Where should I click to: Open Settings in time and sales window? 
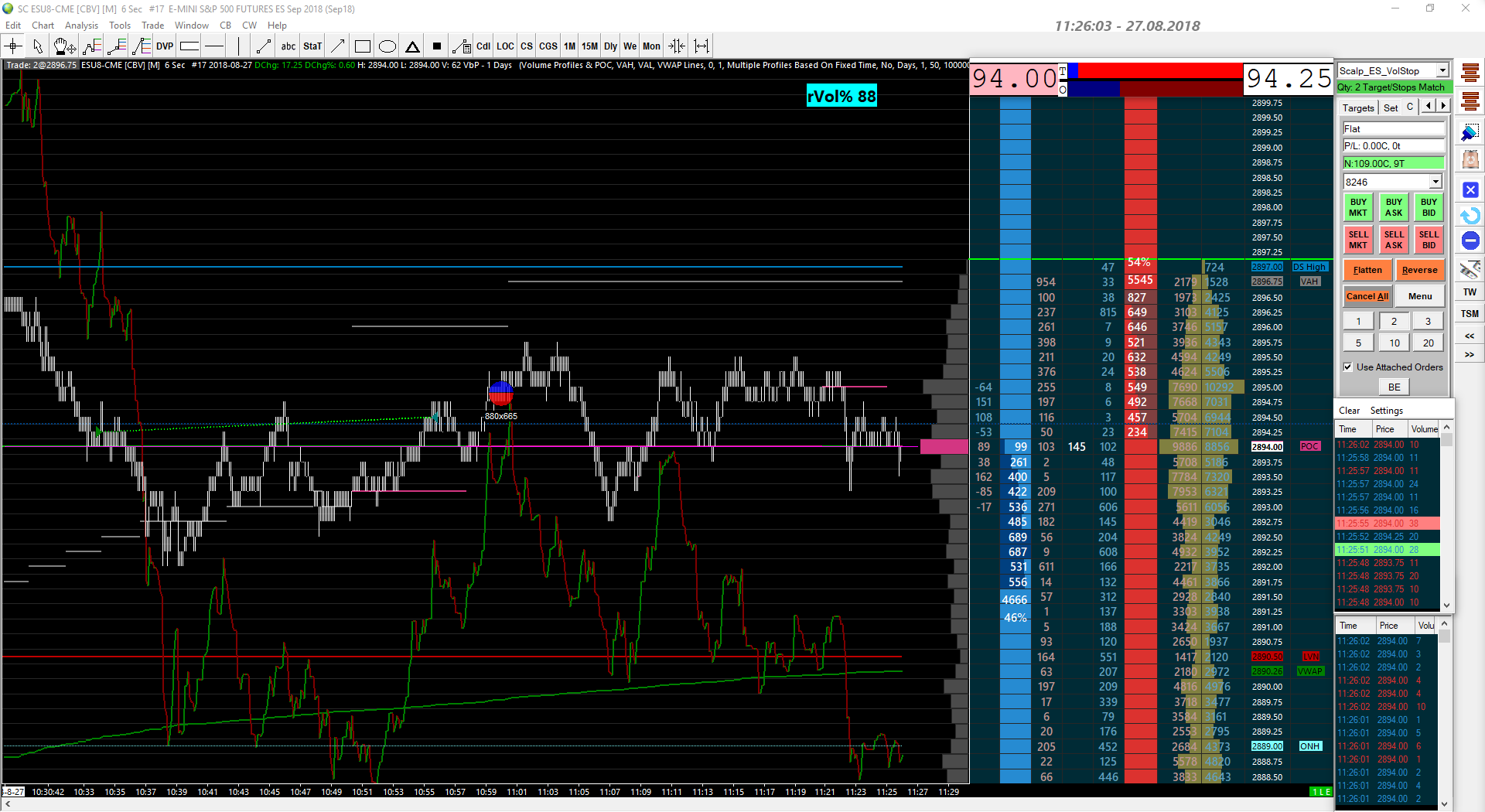tap(1386, 411)
